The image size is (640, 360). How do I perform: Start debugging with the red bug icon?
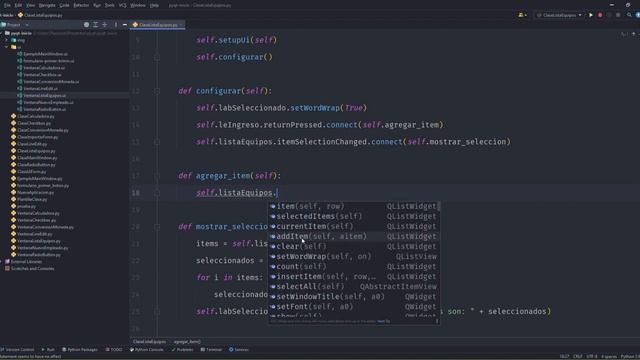pos(600,15)
